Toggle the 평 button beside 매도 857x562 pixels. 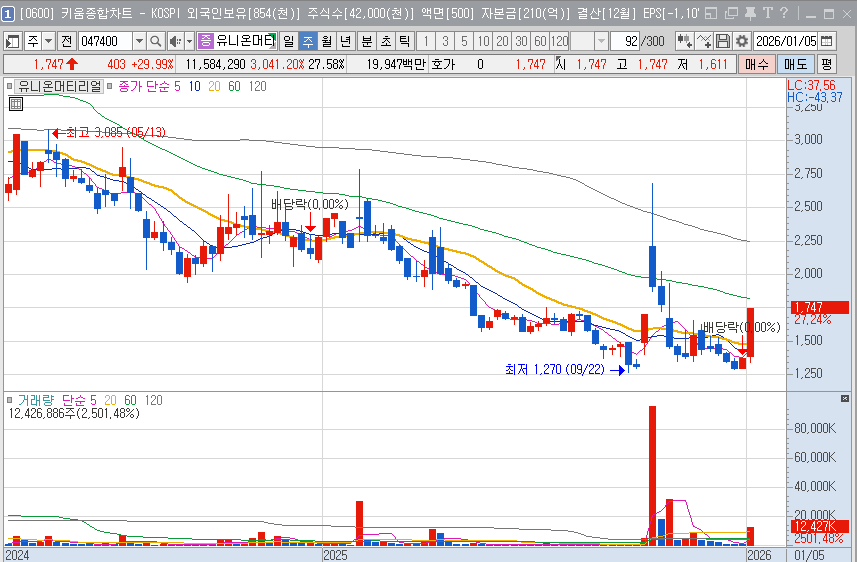(826, 65)
